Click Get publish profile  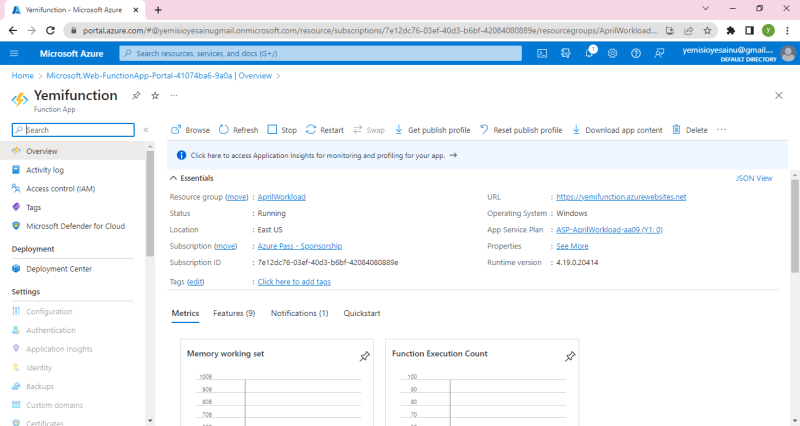(x=432, y=130)
